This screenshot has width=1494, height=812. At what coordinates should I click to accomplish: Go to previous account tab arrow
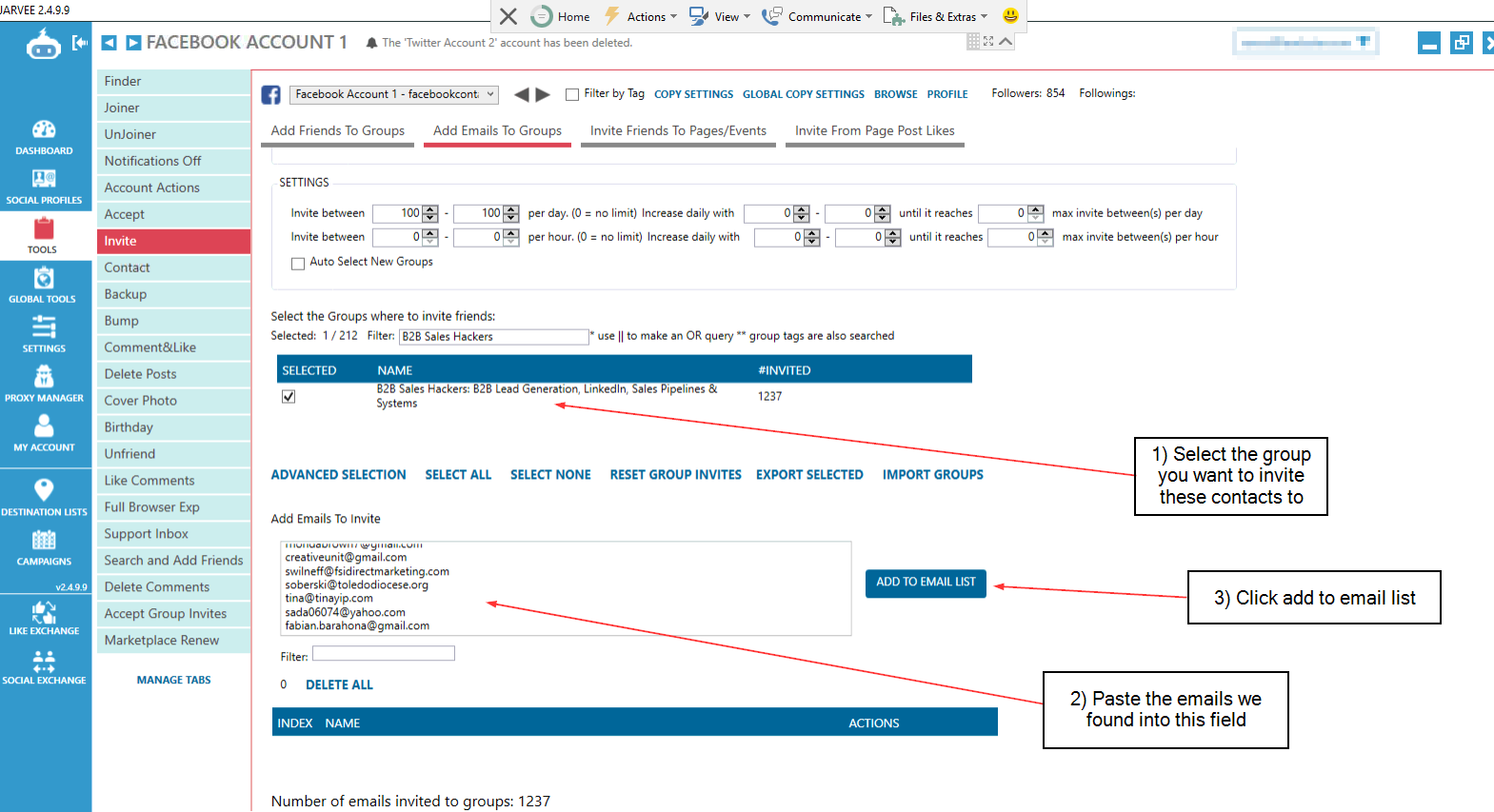[x=109, y=43]
